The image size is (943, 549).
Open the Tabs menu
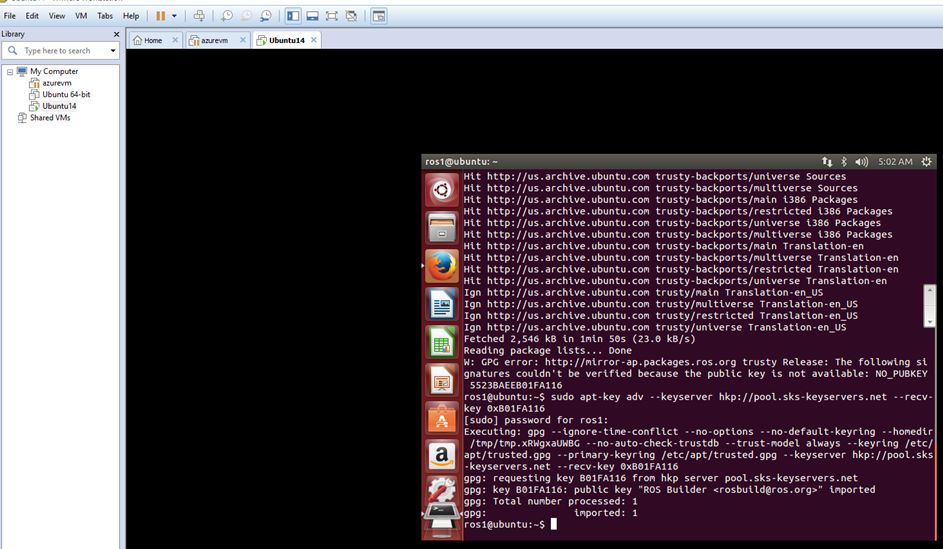coord(105,16)
